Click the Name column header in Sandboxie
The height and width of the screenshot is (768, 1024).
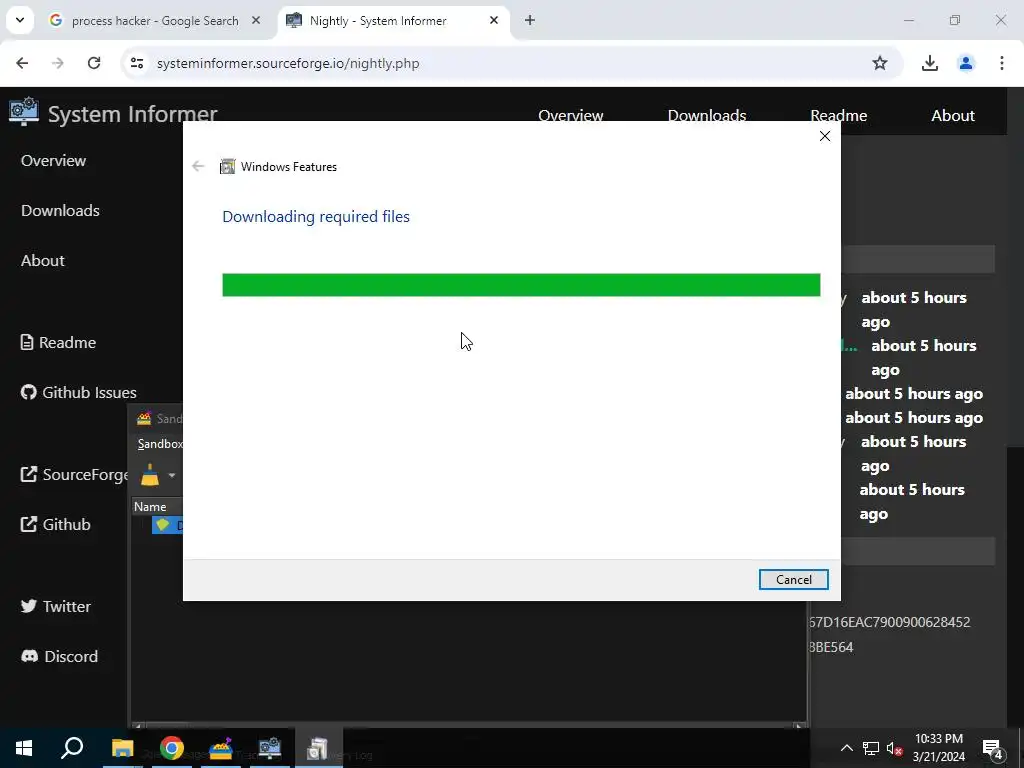tap(157, 507)
